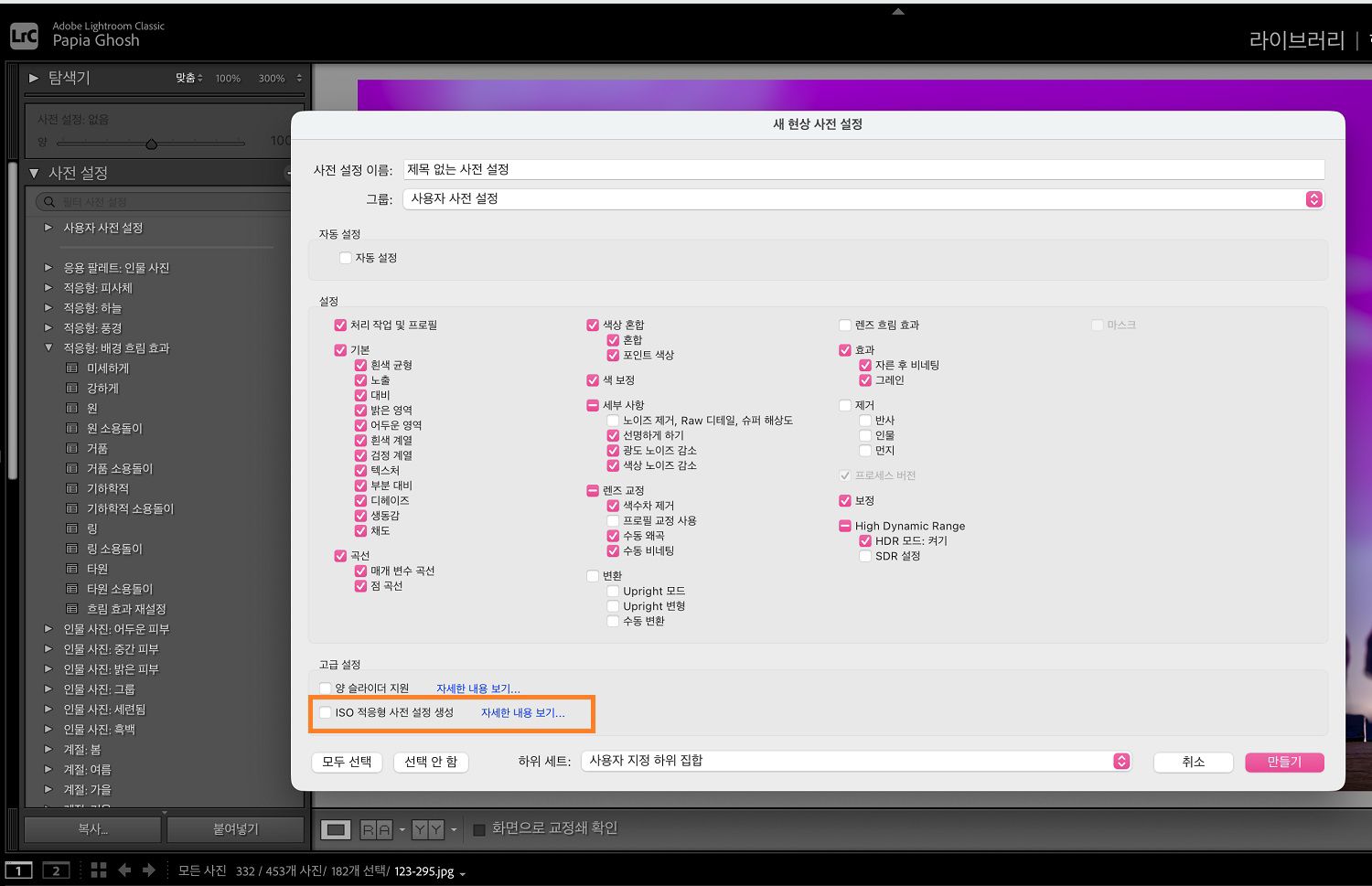Expand the 계절: 여름 preset group
The height and width of the screenshot is (886, 1372).
pos(48,770)
